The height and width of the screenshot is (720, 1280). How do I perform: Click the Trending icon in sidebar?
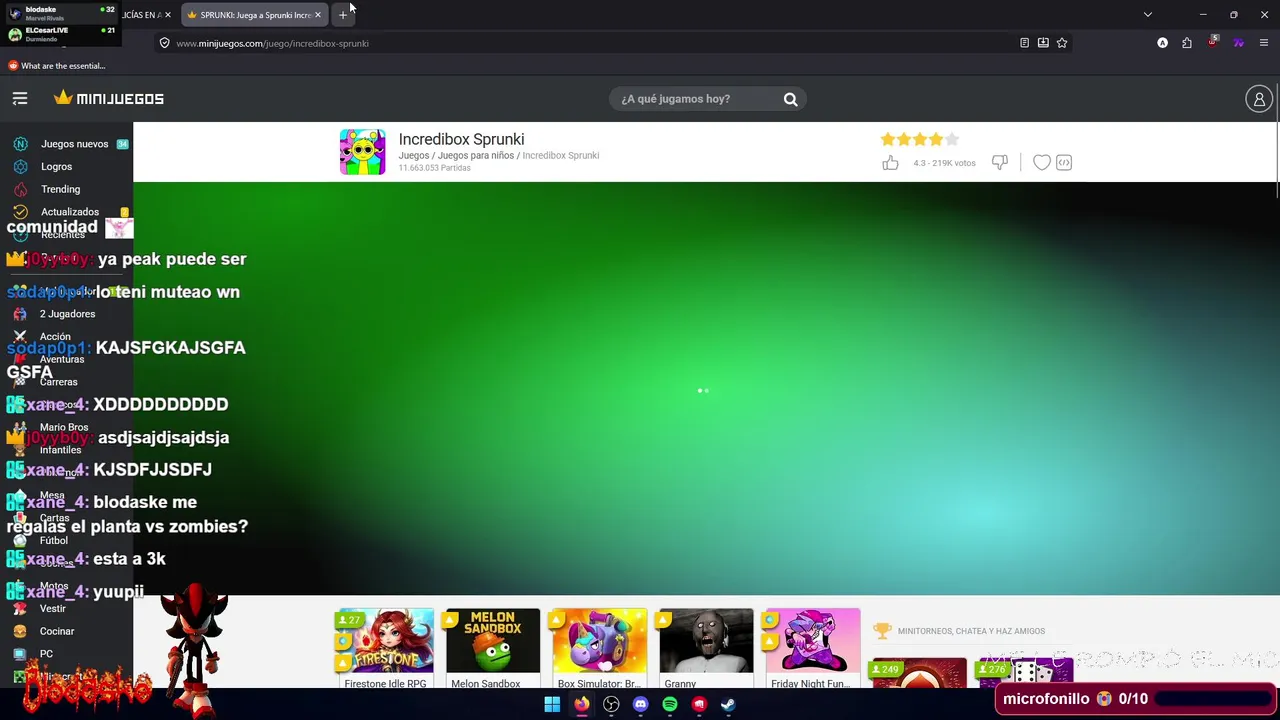20,189
